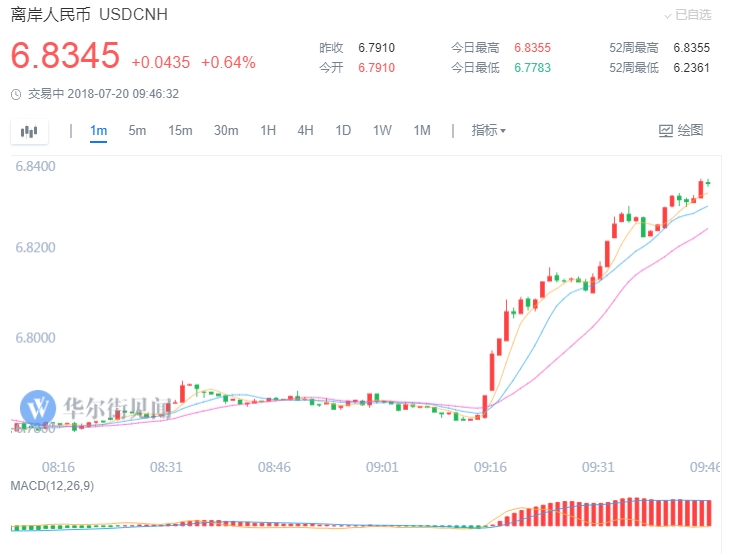The width and height of the screenshot is (732, 557).
Task: Show the 1W weekly chart
Action: (382, 130)
